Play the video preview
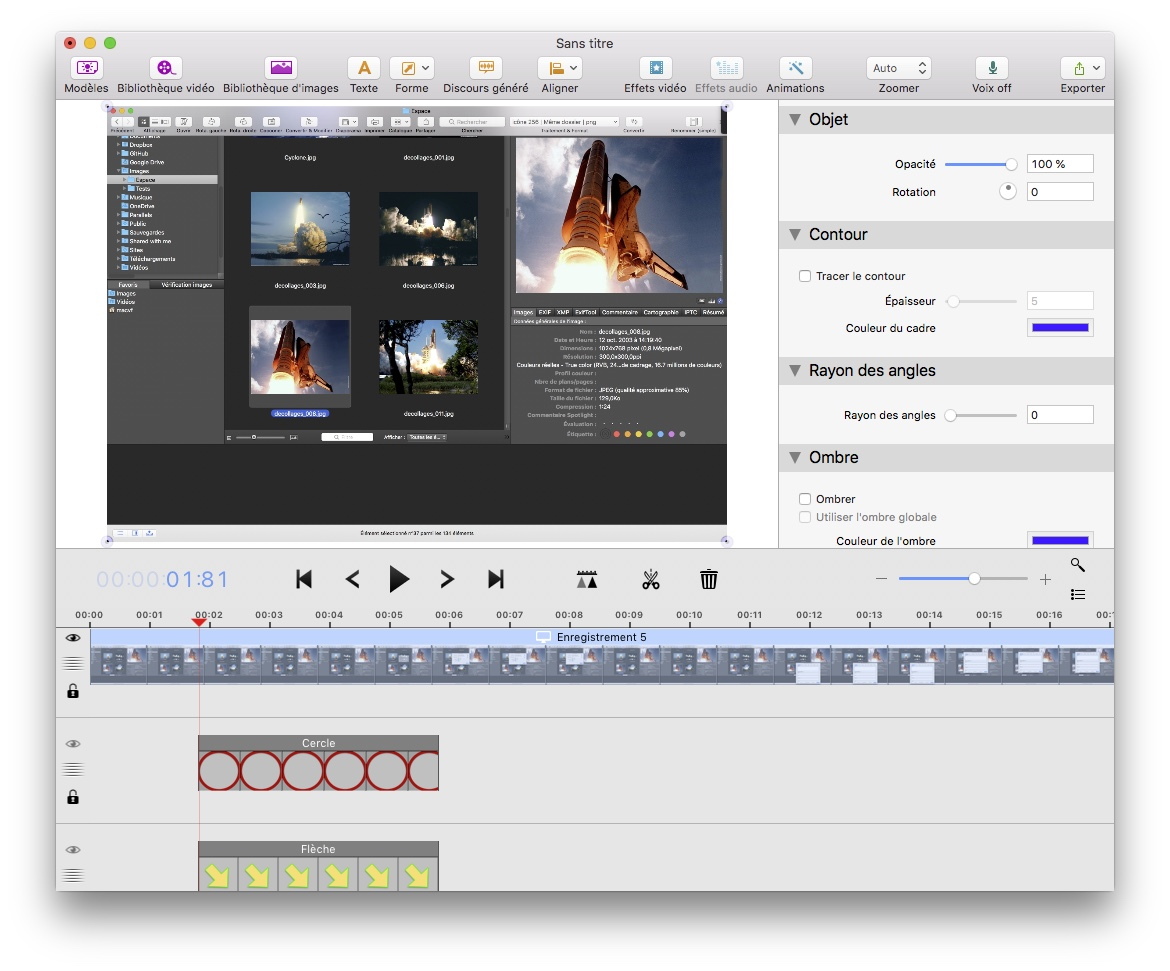1170x971 pixels. pyautogui.click(x=399, y=579)
